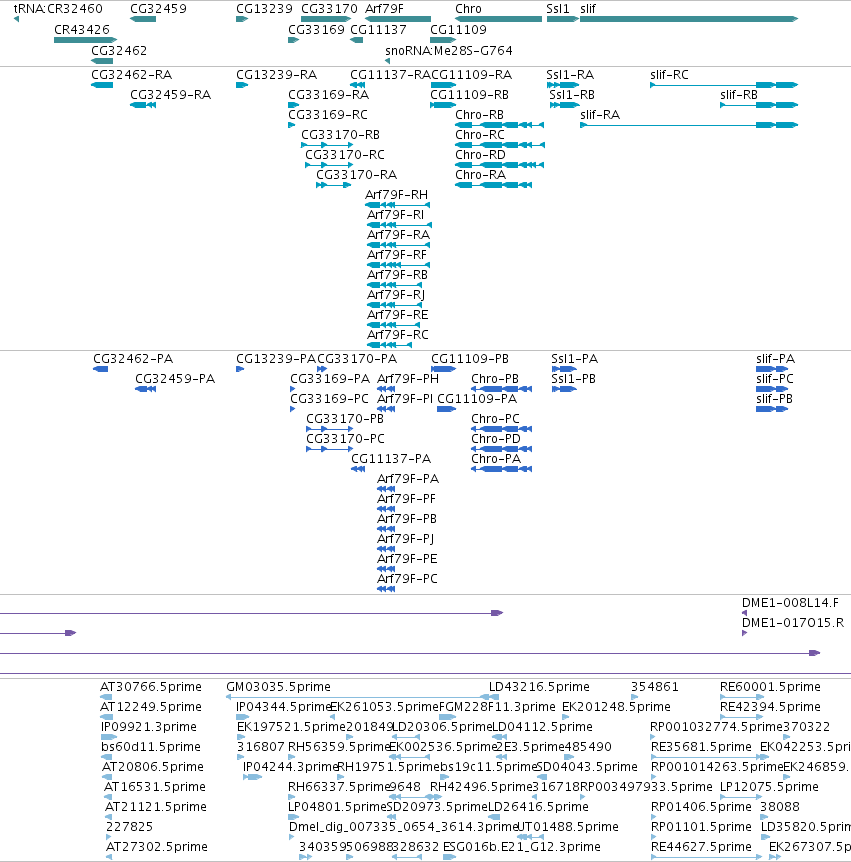This screenshot has width=851, height=862.
Task: Click the AT27302.5prime EST label
Action: (157, 847)
